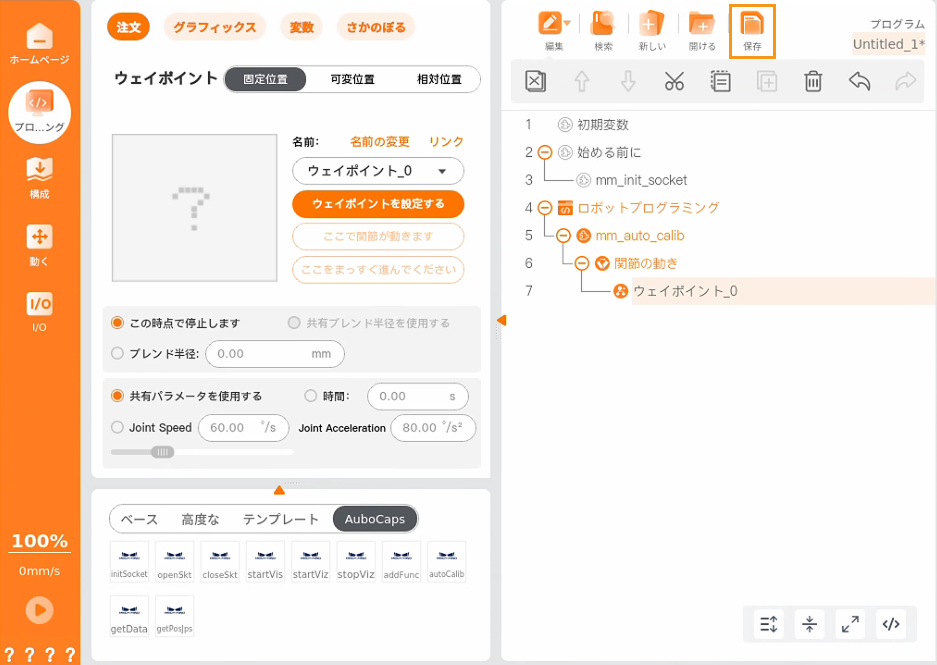The image size is (937, 665).
Task: Open the I/O page in sidebar
Action: (39, 310)
